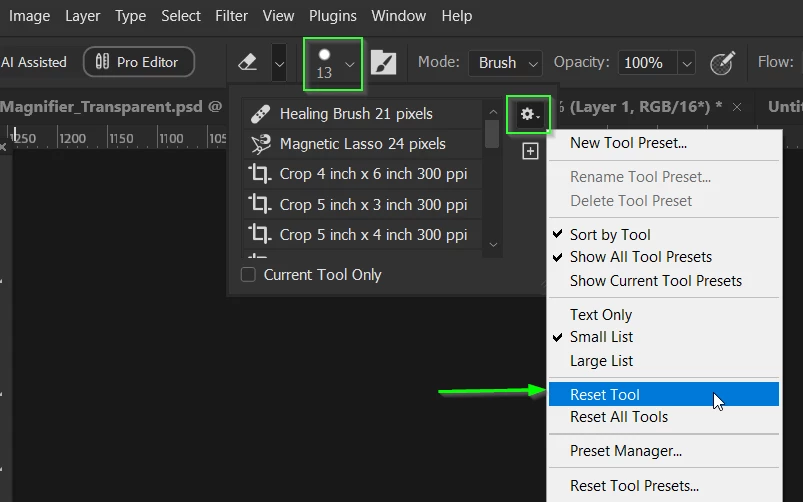The image size is (803, 502).
Task: Open the brush settings panel icon
Action: (384, 63)
